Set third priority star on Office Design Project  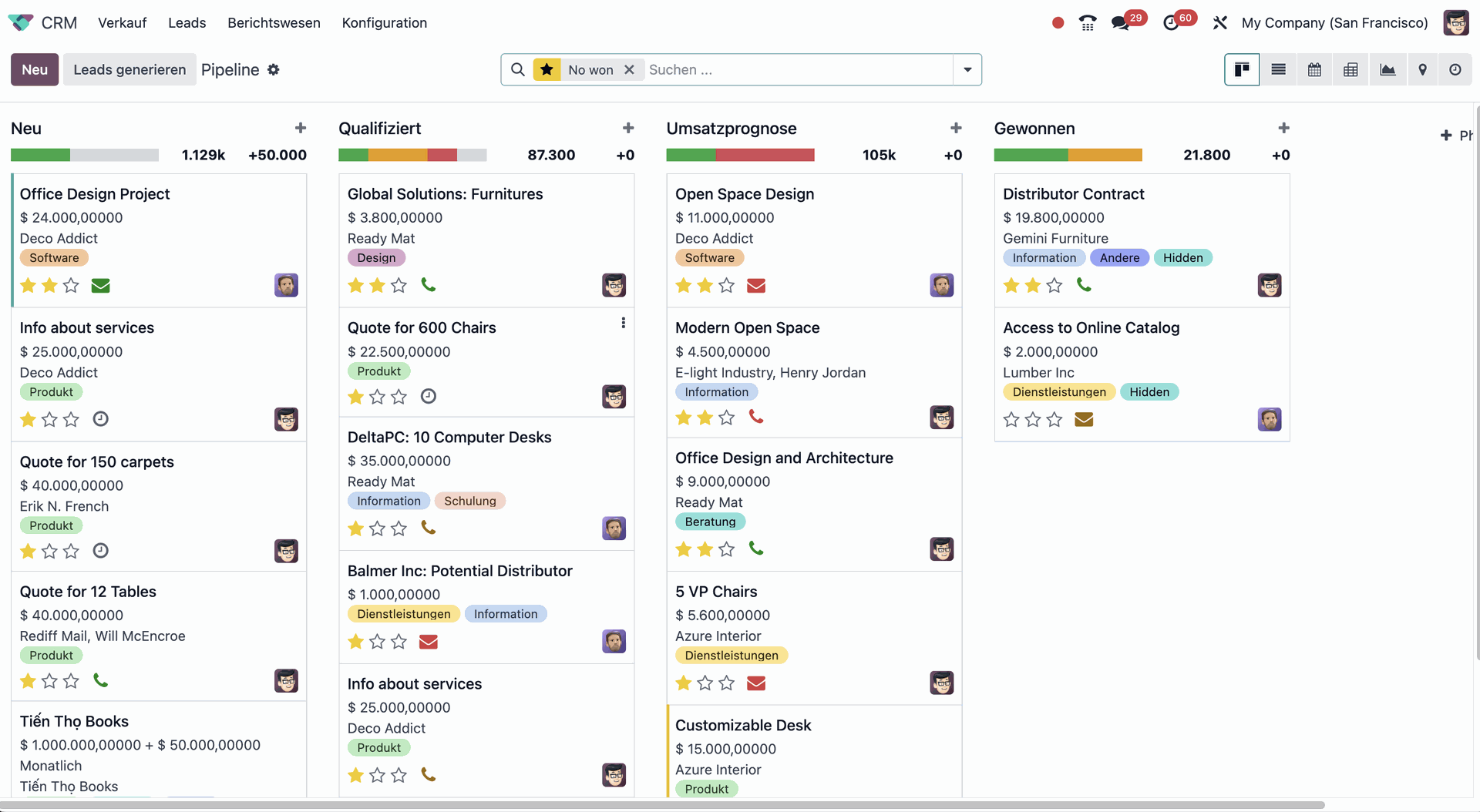71,286
